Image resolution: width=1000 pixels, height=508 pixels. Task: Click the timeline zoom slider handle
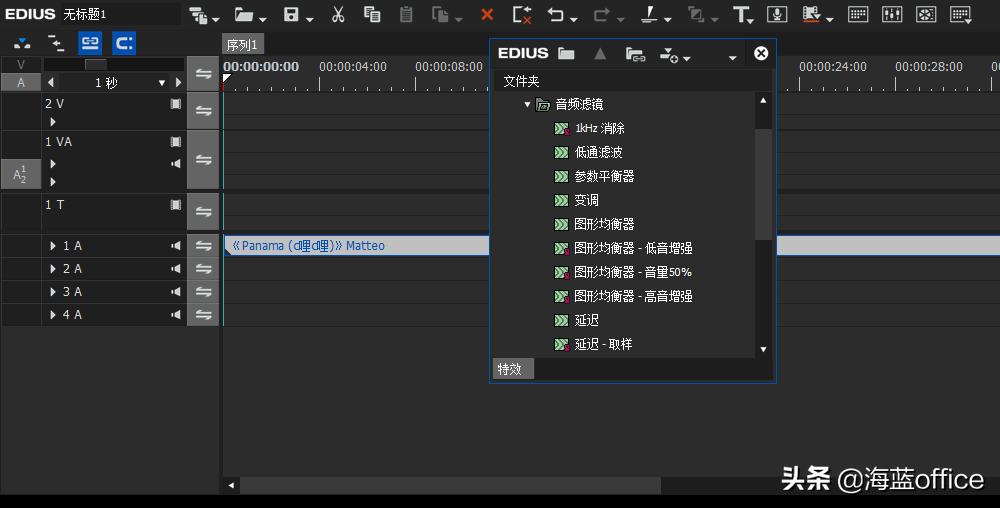(x=95, y=64)
